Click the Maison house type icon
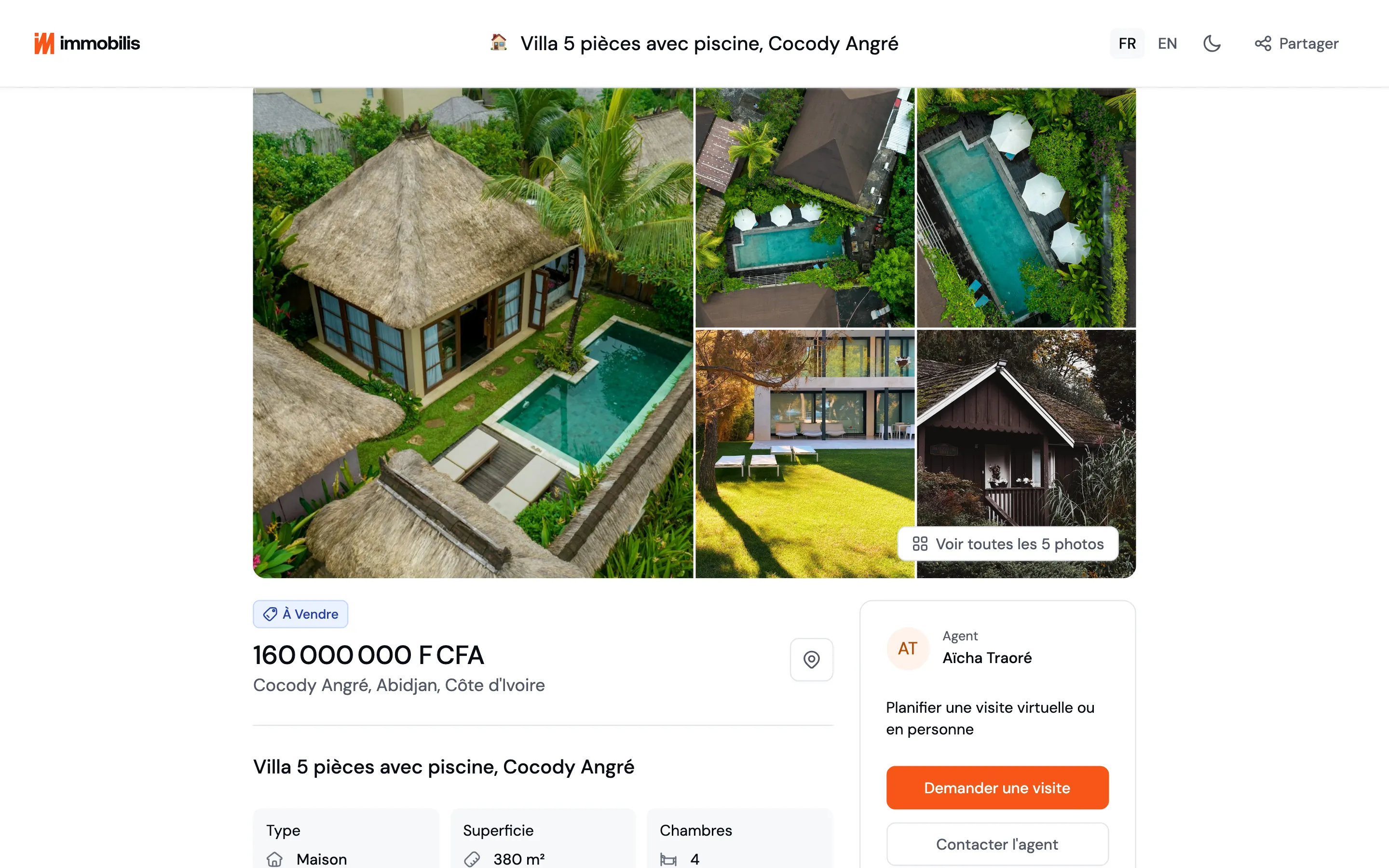The image size is (1389, 868). tap(274, 859)
